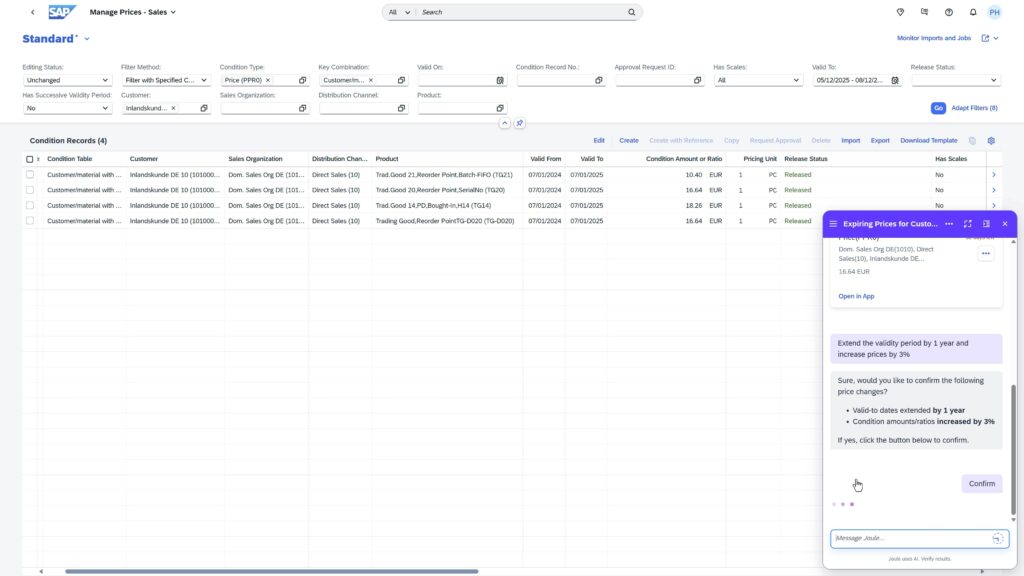Screen dimensions: 1024x576
Task: Open Manage Prices - Sales navigation menu
Action: [173, 12]
